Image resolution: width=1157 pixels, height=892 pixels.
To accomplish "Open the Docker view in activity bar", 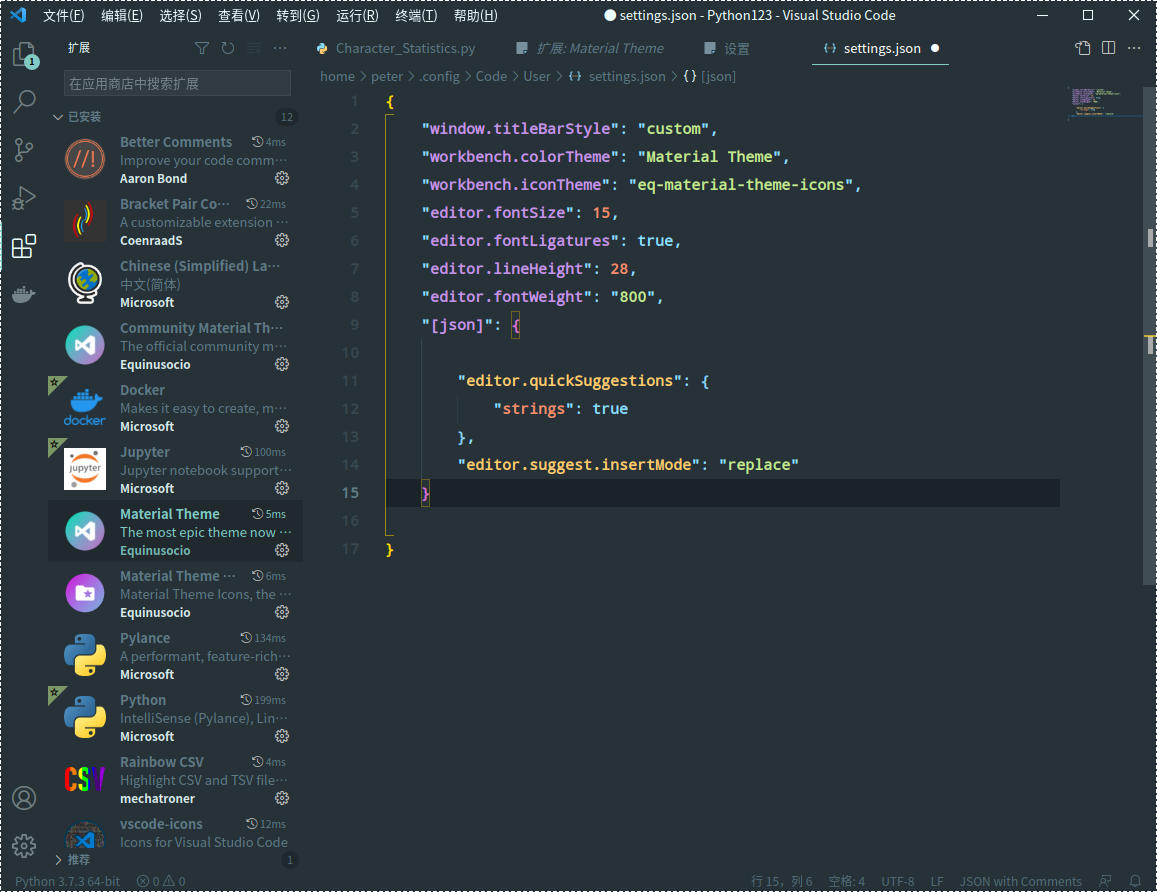I will click(x=24, y=294).
